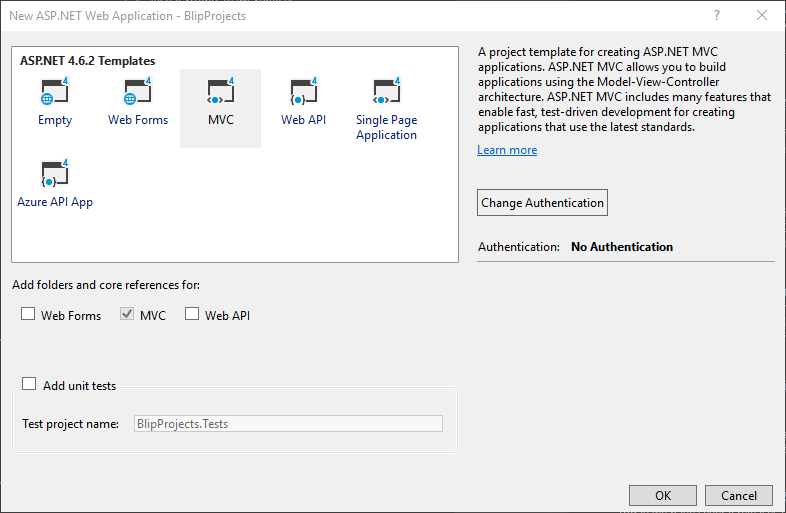
Task: Click the help question mark icon
Action: pos(717,16)
